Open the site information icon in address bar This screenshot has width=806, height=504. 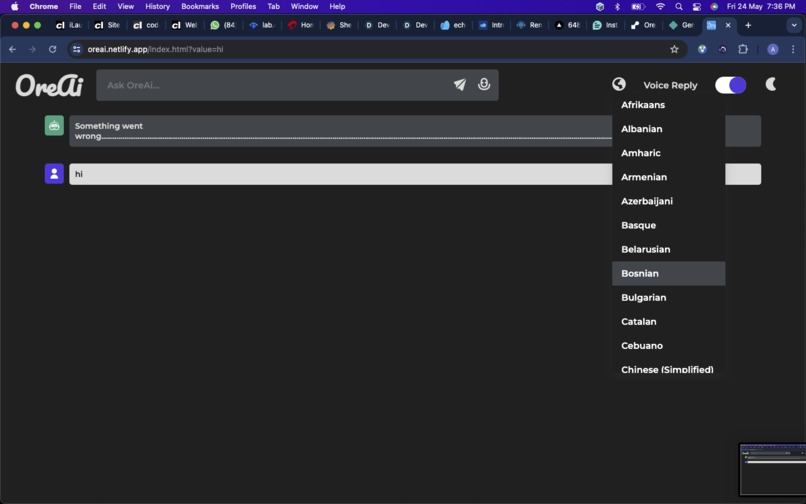click(77, 49)
